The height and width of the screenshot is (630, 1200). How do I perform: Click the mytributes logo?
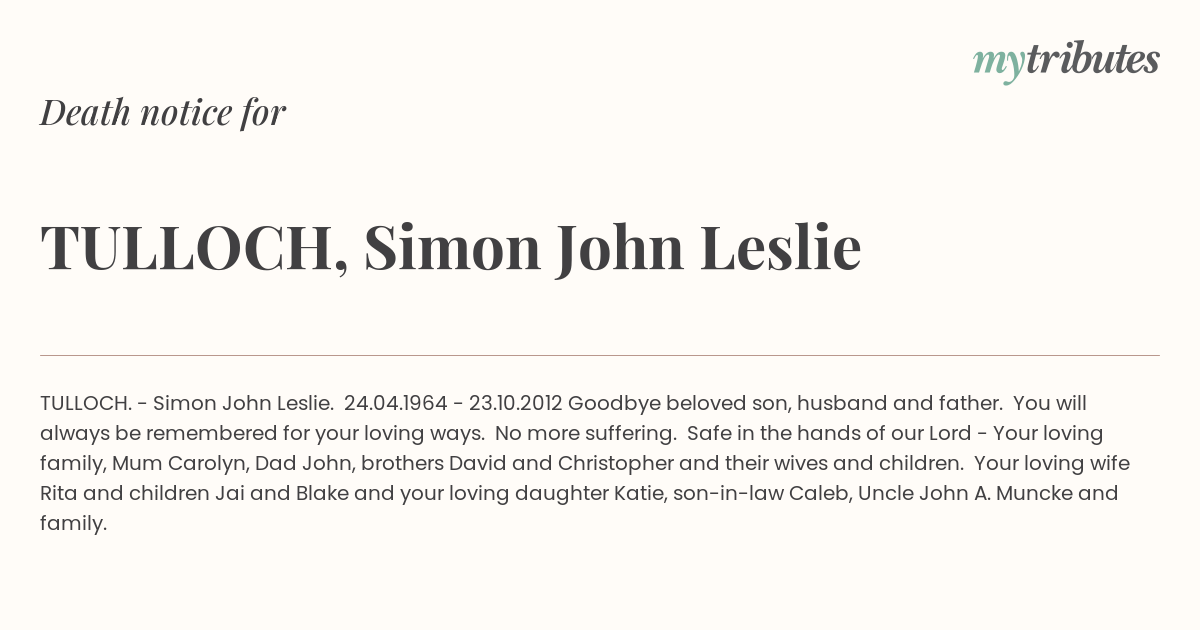[x=1066, y=62]
